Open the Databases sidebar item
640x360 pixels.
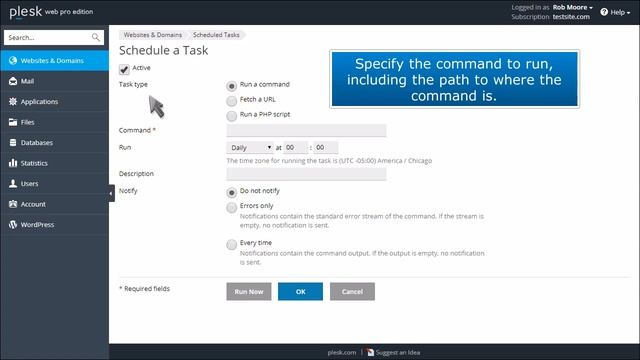(55, 142)
